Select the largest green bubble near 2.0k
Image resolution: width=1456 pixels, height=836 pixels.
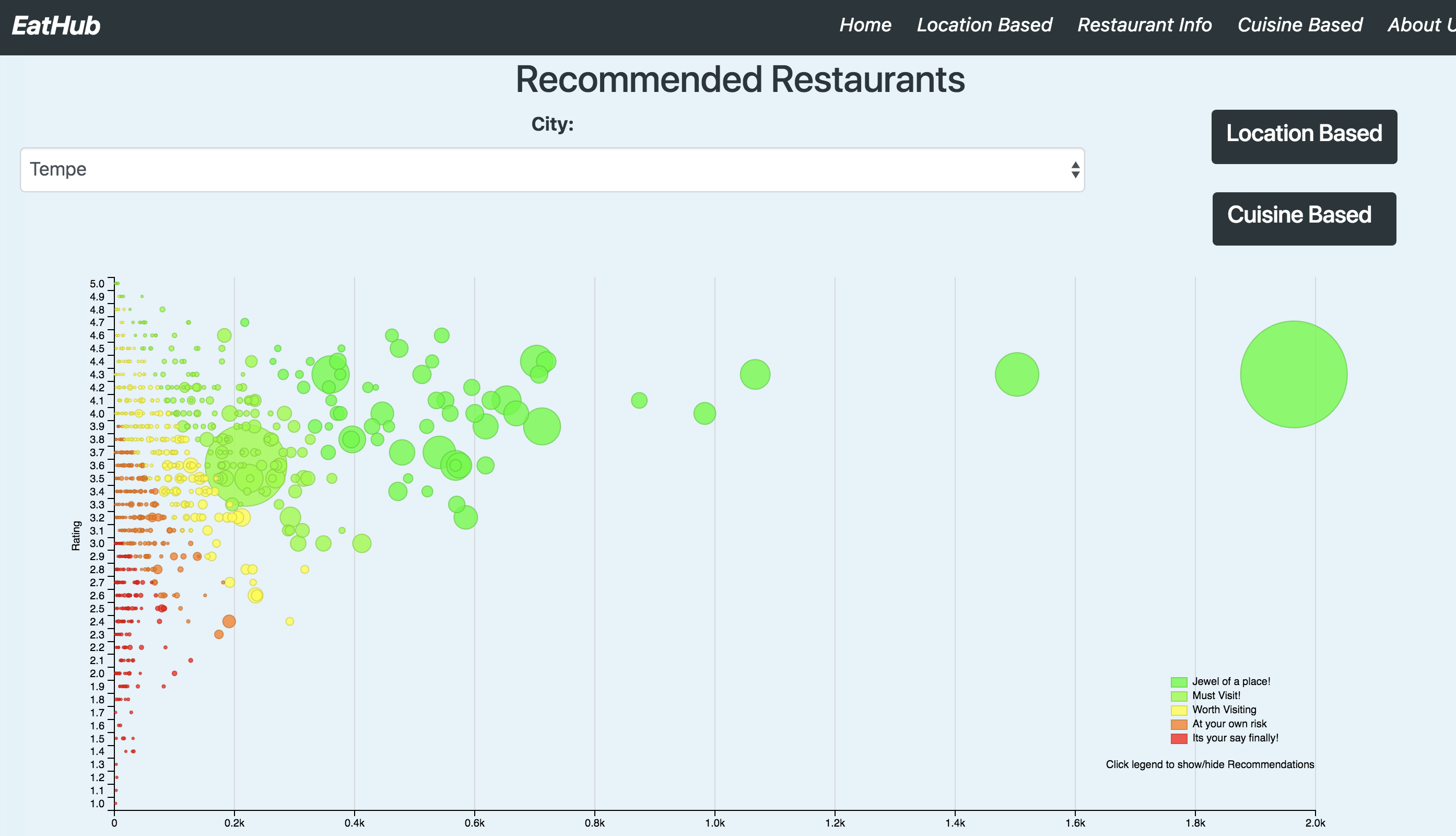tap(1293, 374)
